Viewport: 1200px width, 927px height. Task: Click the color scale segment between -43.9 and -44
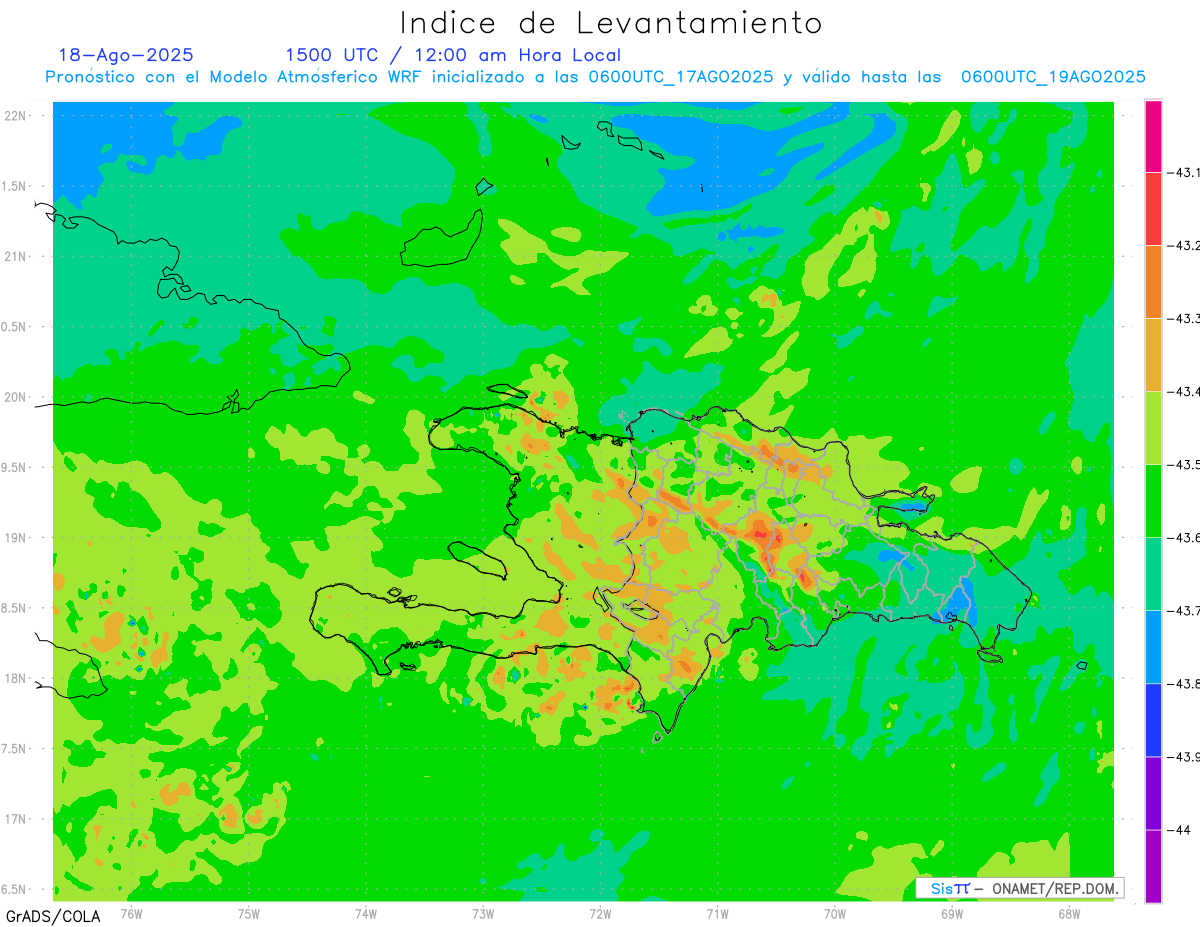pyautogui.click(x=1153, y=792)
